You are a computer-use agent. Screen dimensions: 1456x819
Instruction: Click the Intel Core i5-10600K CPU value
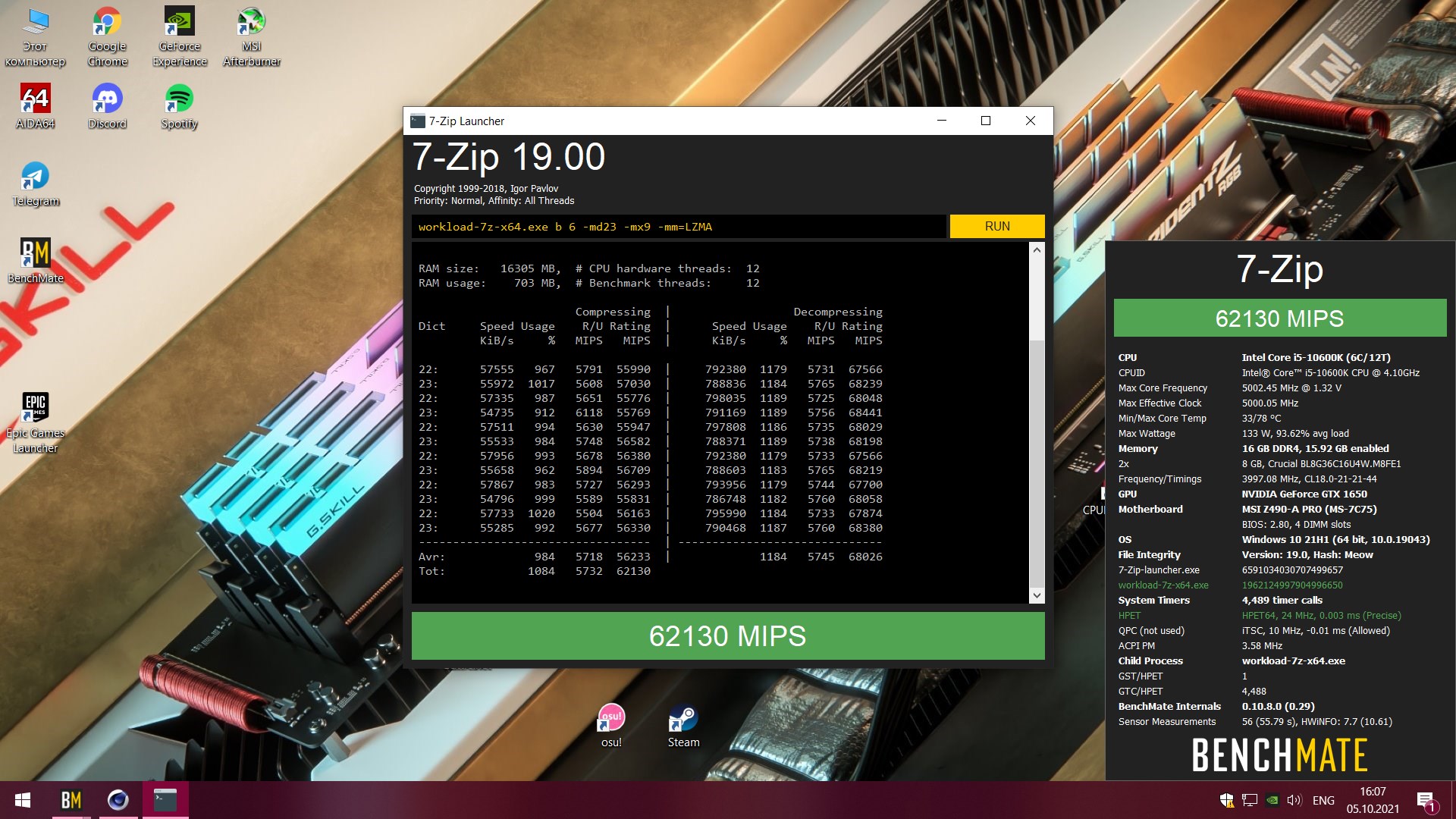[x=1316, y=357]
